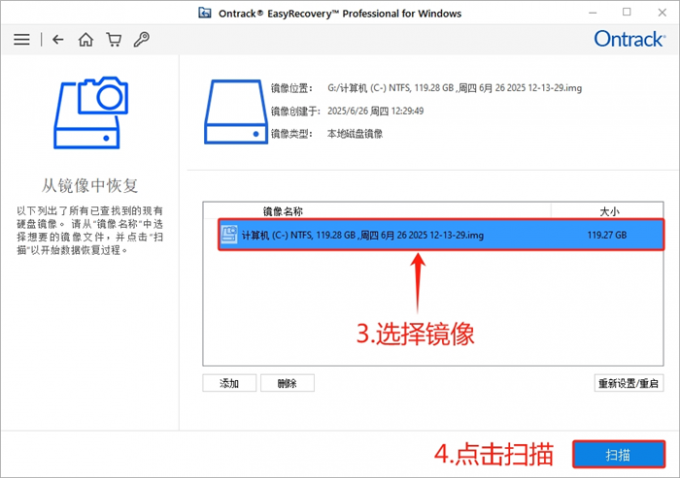Screen dimensions: 680x478
Task: Click the Ontrack logo
Action: tap(629, 39)
